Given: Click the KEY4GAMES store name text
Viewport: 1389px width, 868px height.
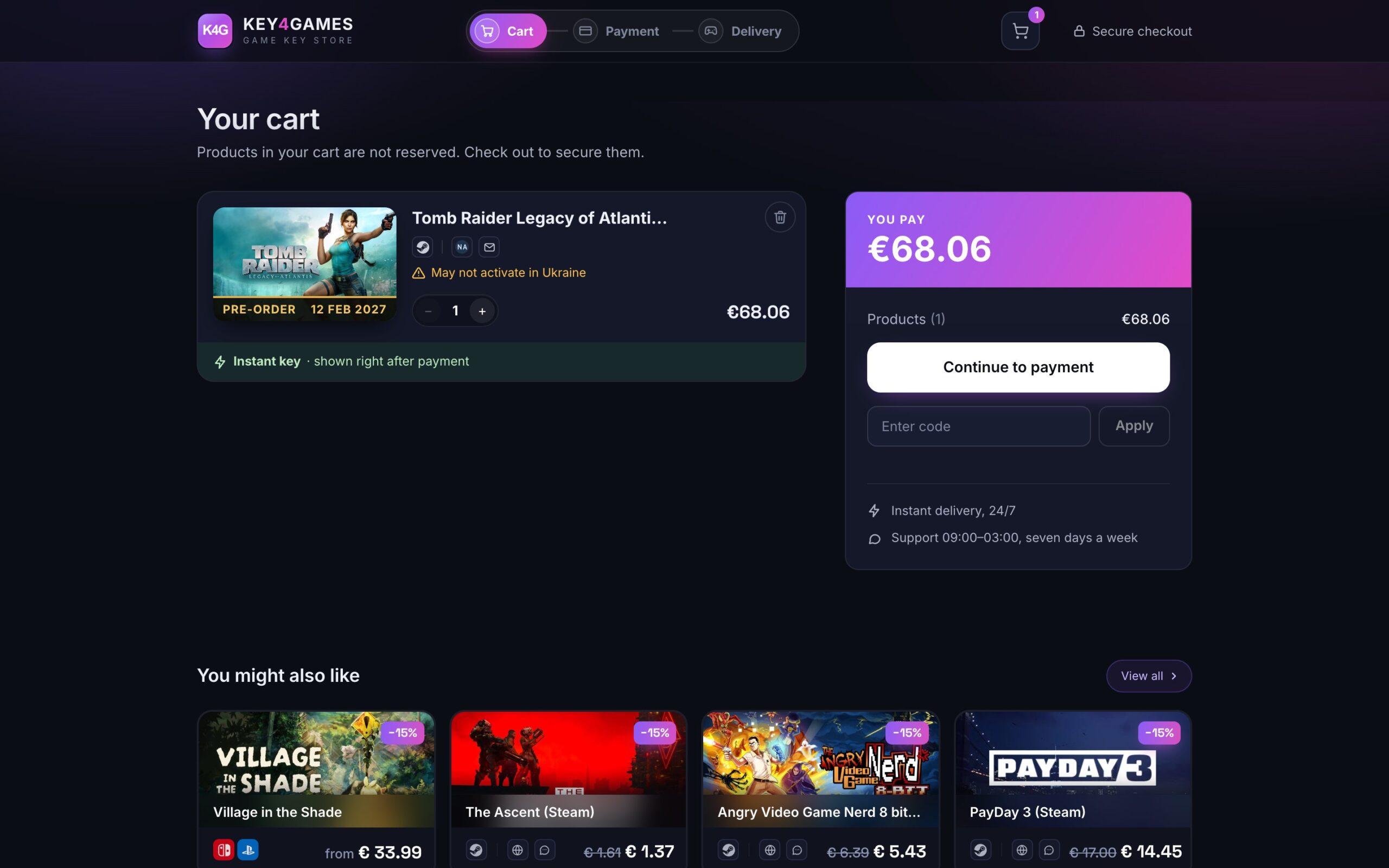Looking at the screenshot, I should coord(298,24).
